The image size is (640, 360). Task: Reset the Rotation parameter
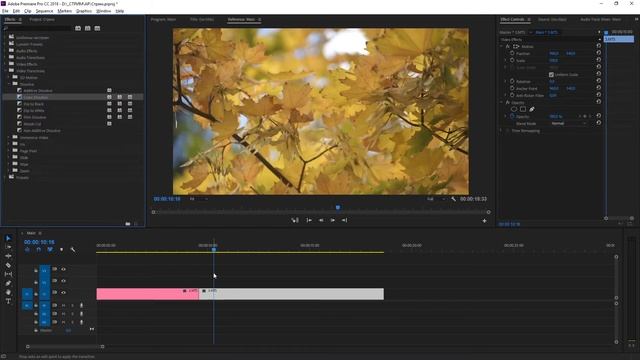point(598,81)
